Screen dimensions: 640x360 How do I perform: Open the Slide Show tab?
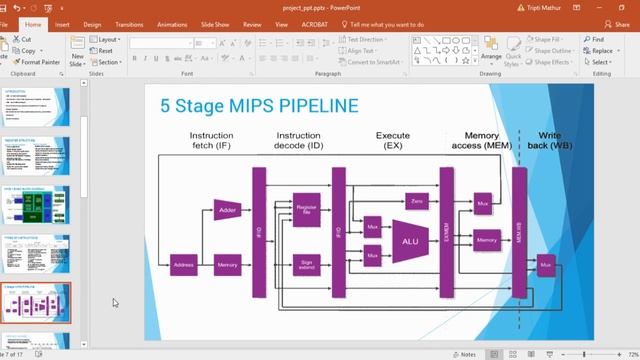[x=215, y=24]
